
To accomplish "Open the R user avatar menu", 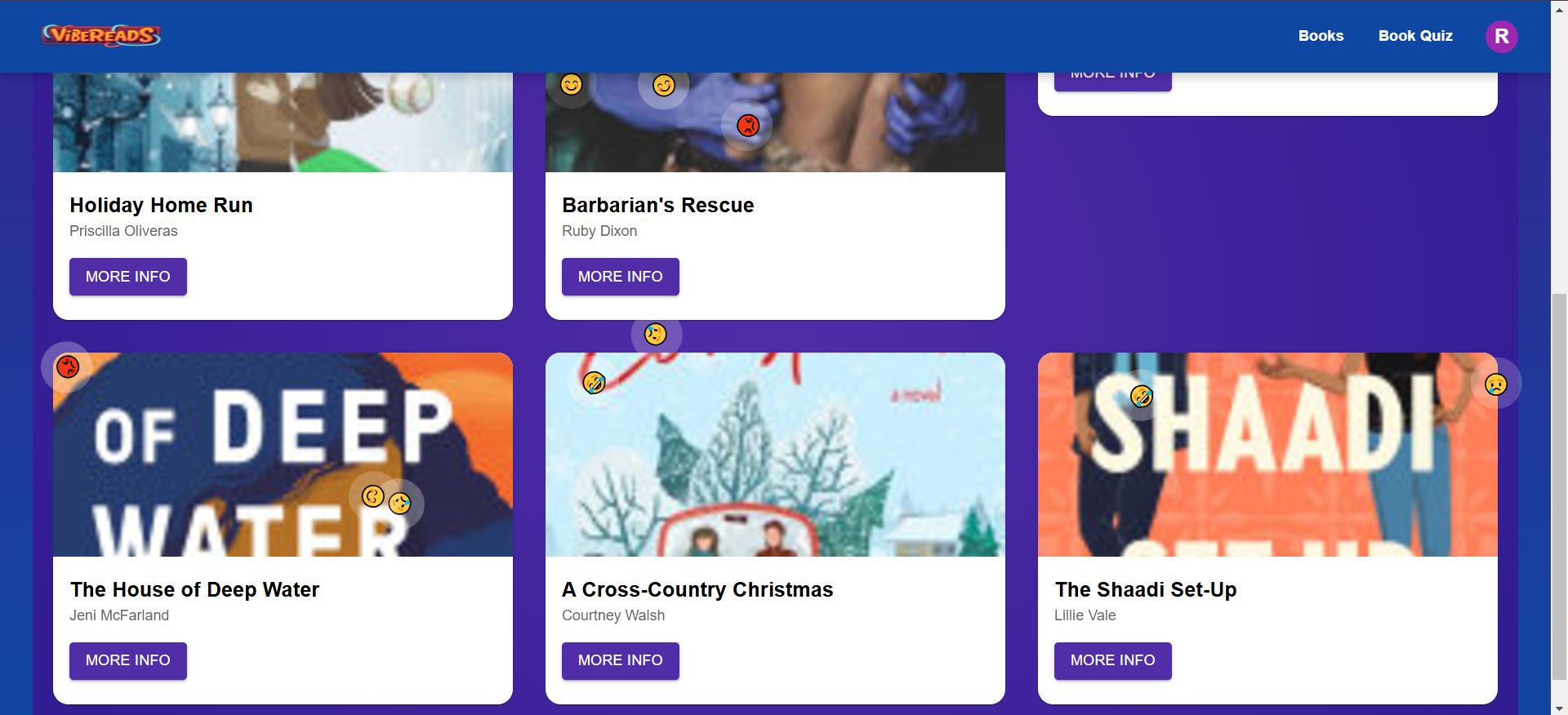I will (x=1501, y=36).
